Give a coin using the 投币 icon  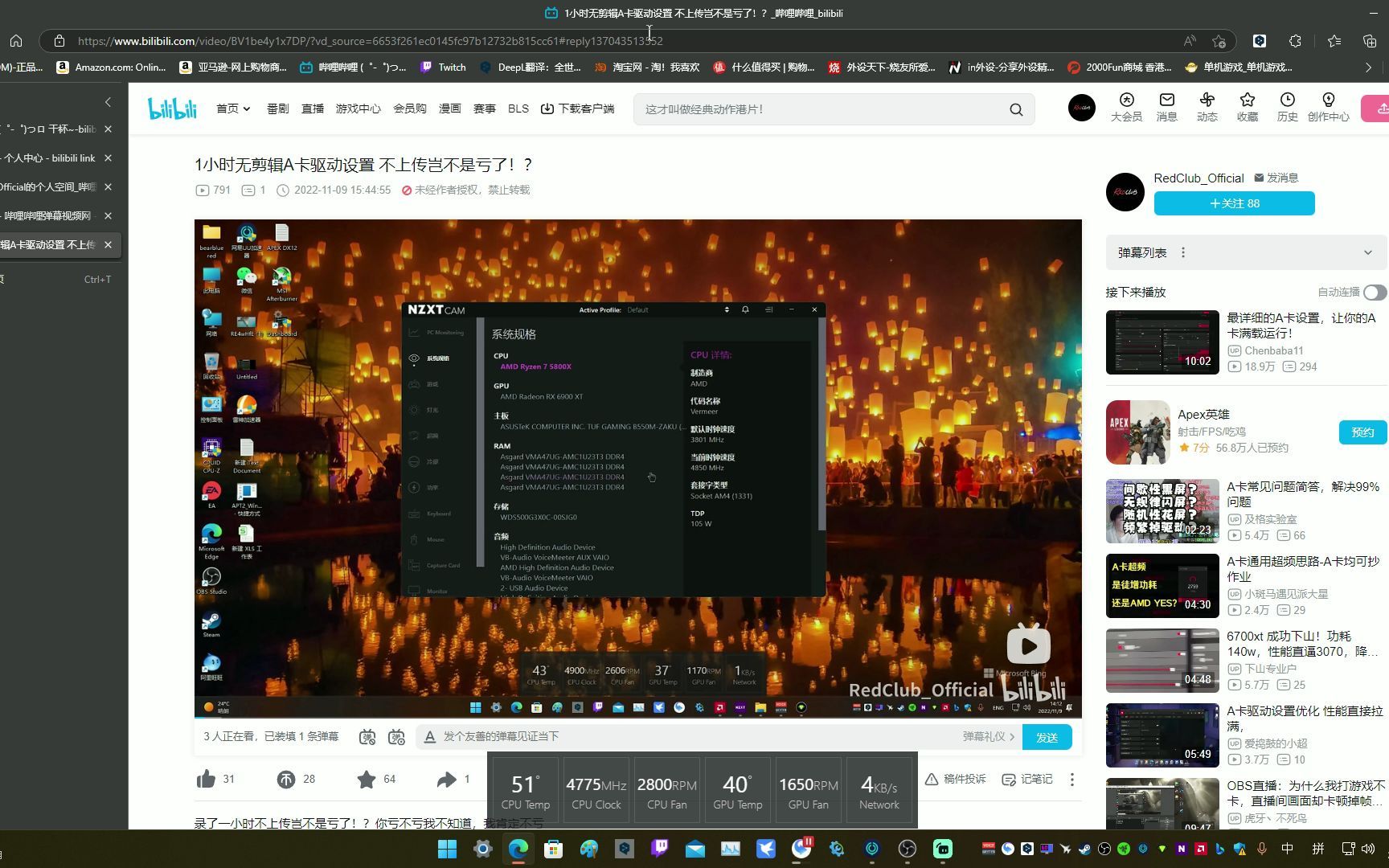tap(285, 779)
